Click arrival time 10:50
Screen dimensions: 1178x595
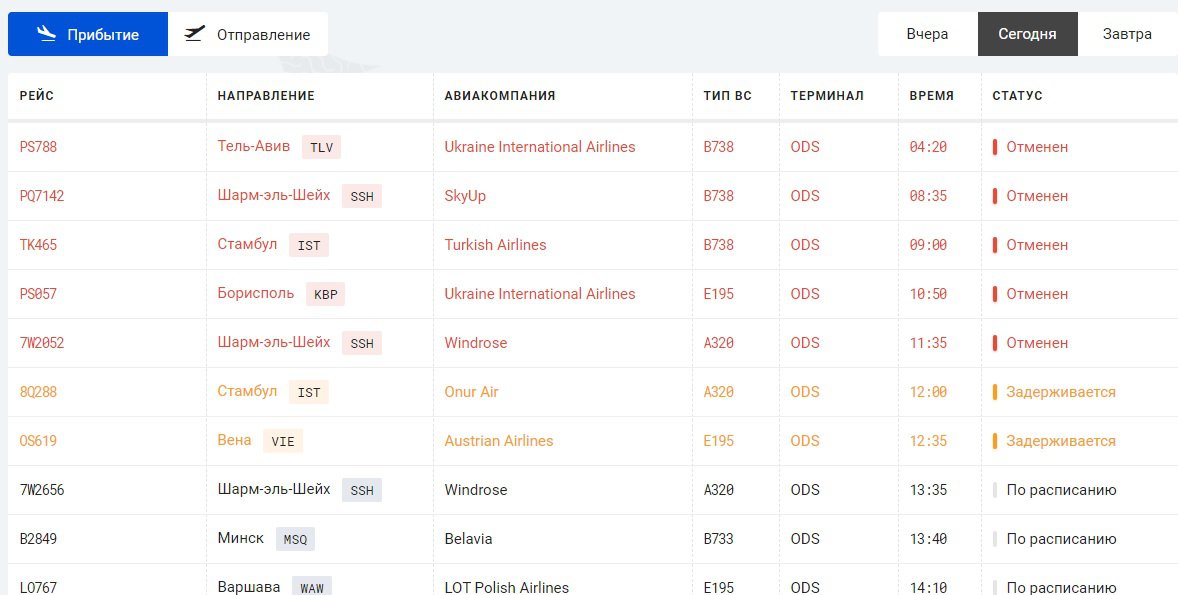tap(928, 294)
